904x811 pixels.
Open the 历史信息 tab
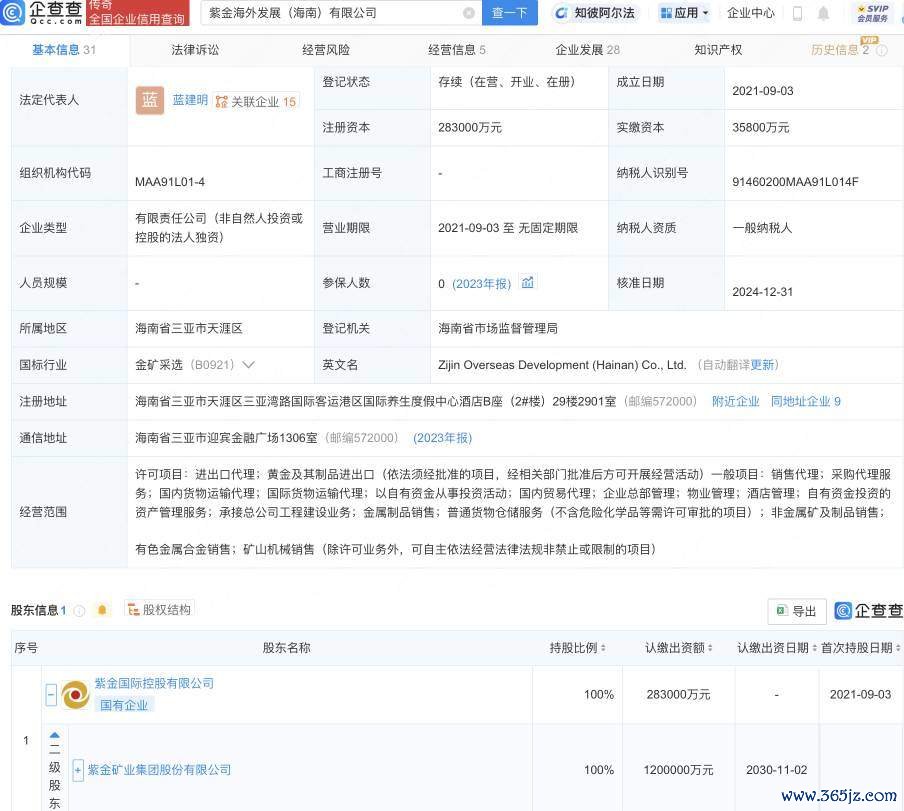tap(840, 50)
